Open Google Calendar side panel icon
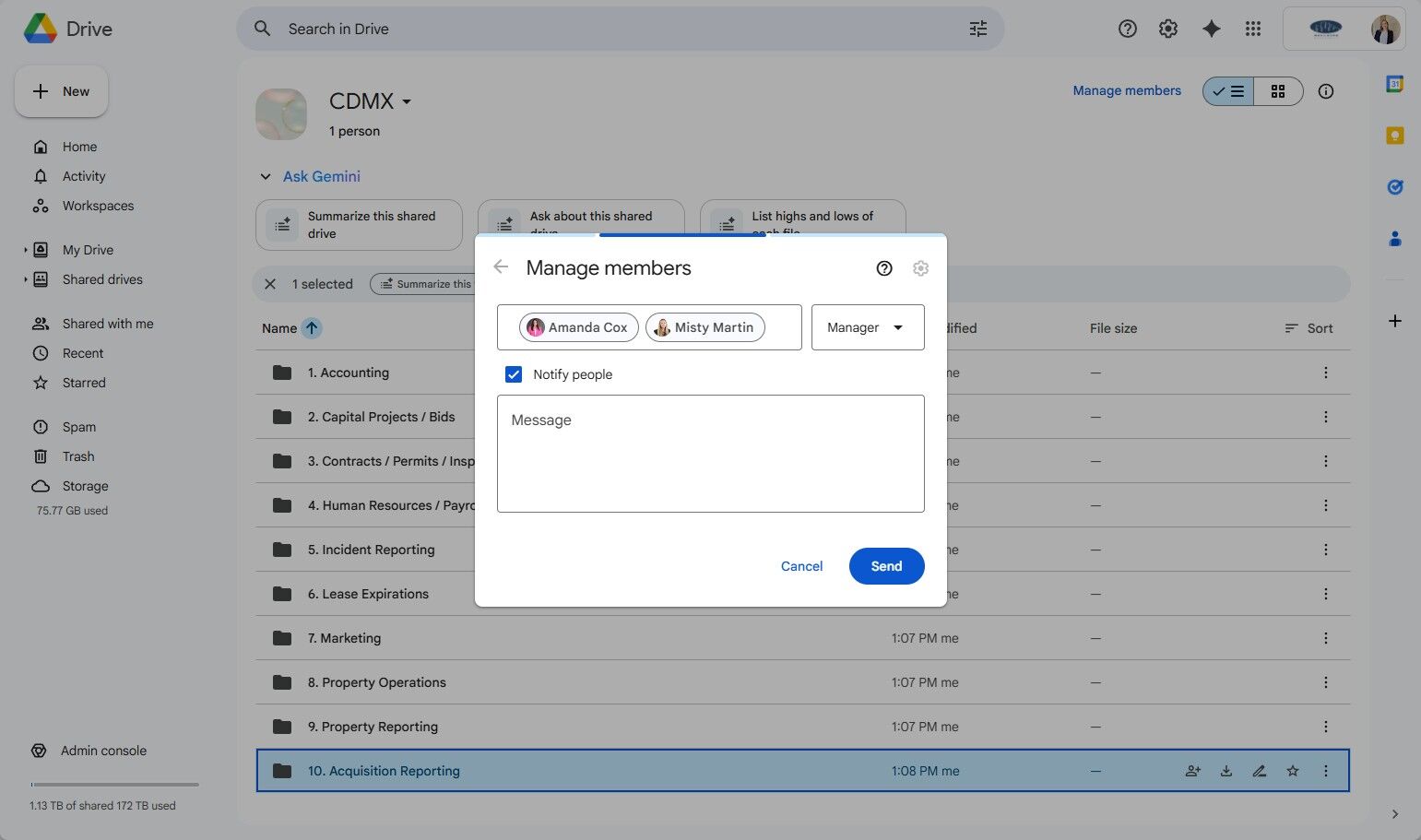This screenshot has height=840, width=1421. [1394, 84]
